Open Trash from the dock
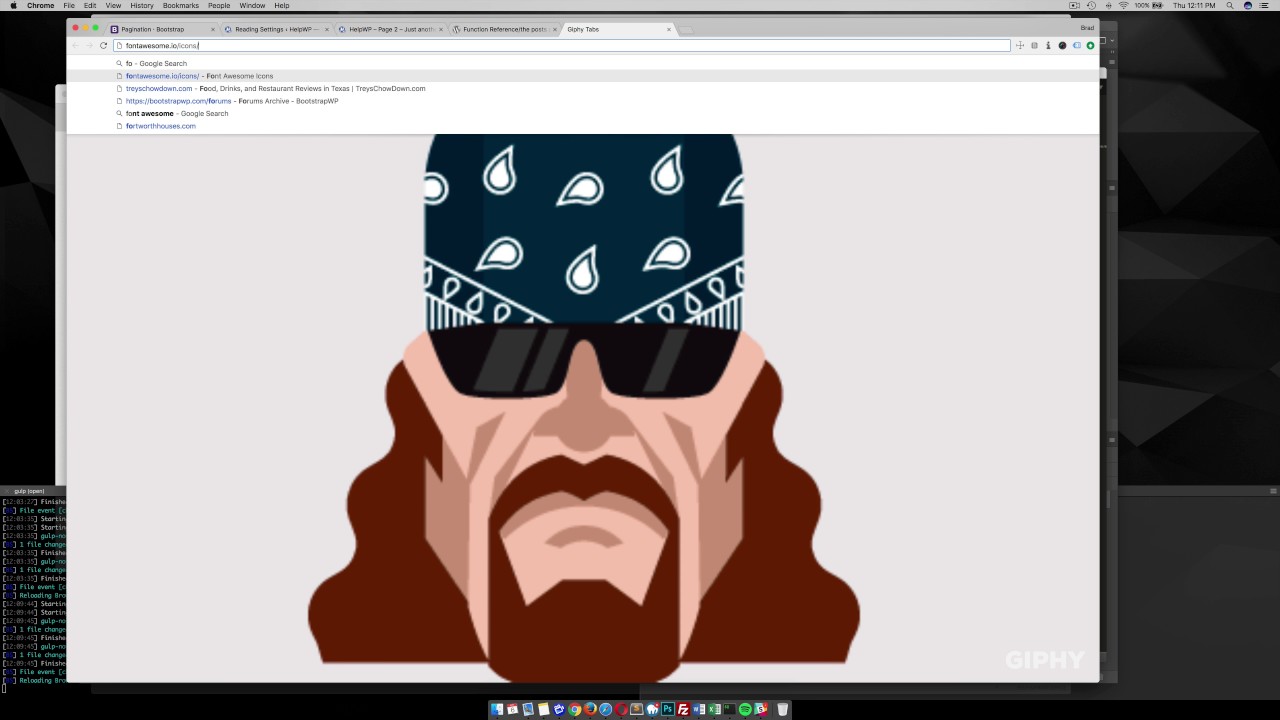This screenshot has height=720, width=1280. 783,709
